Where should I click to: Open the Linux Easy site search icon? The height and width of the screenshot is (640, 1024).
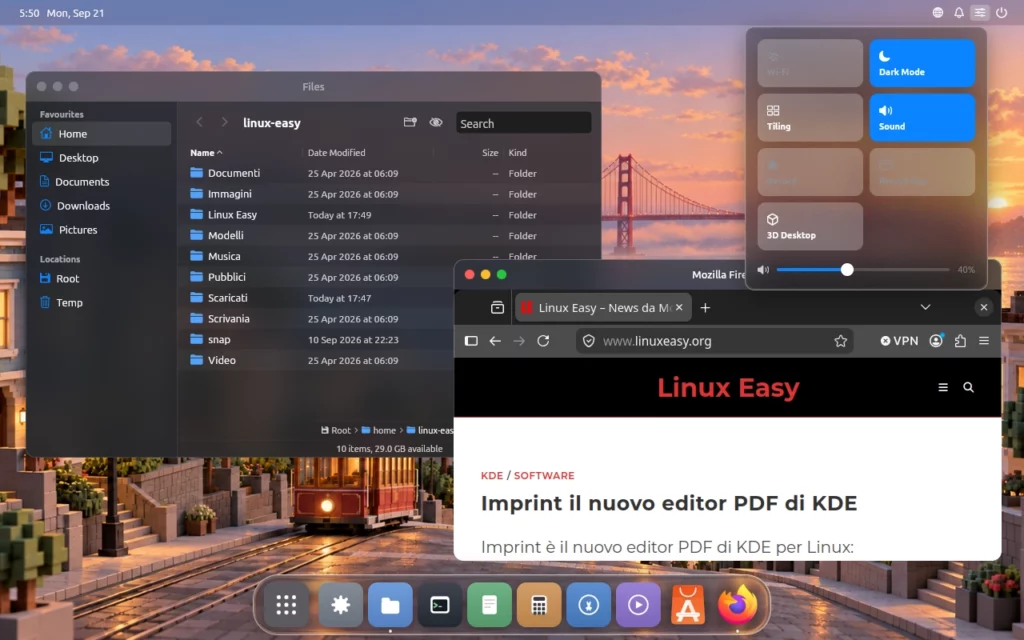[x=968, y=387]
